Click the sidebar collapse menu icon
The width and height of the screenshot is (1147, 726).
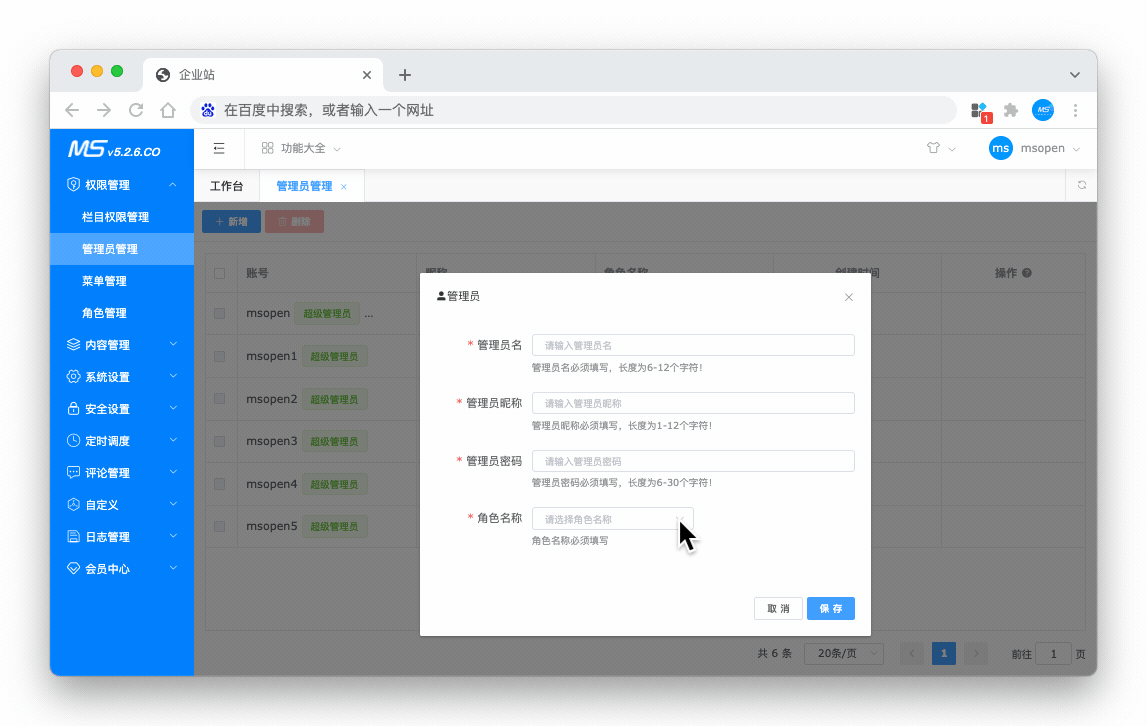[219, 148]
